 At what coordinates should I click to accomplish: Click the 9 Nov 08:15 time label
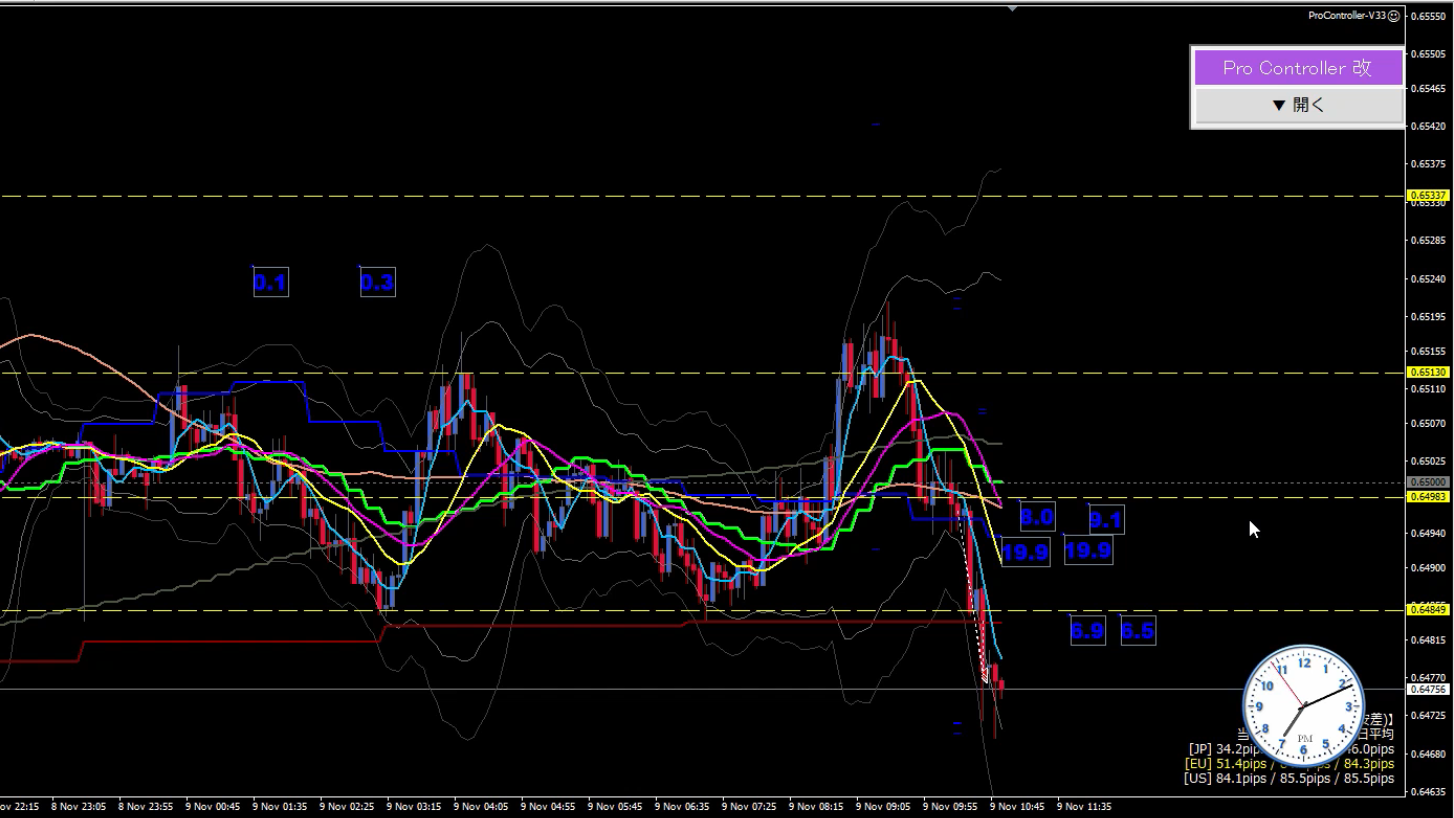(815, 806)
